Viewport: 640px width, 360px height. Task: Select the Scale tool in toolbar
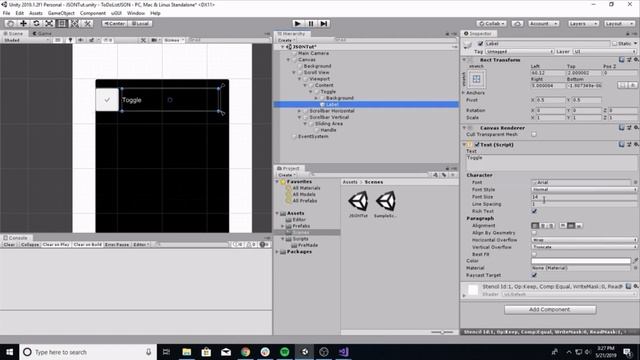pyautogui.click(x=49, y=23)
